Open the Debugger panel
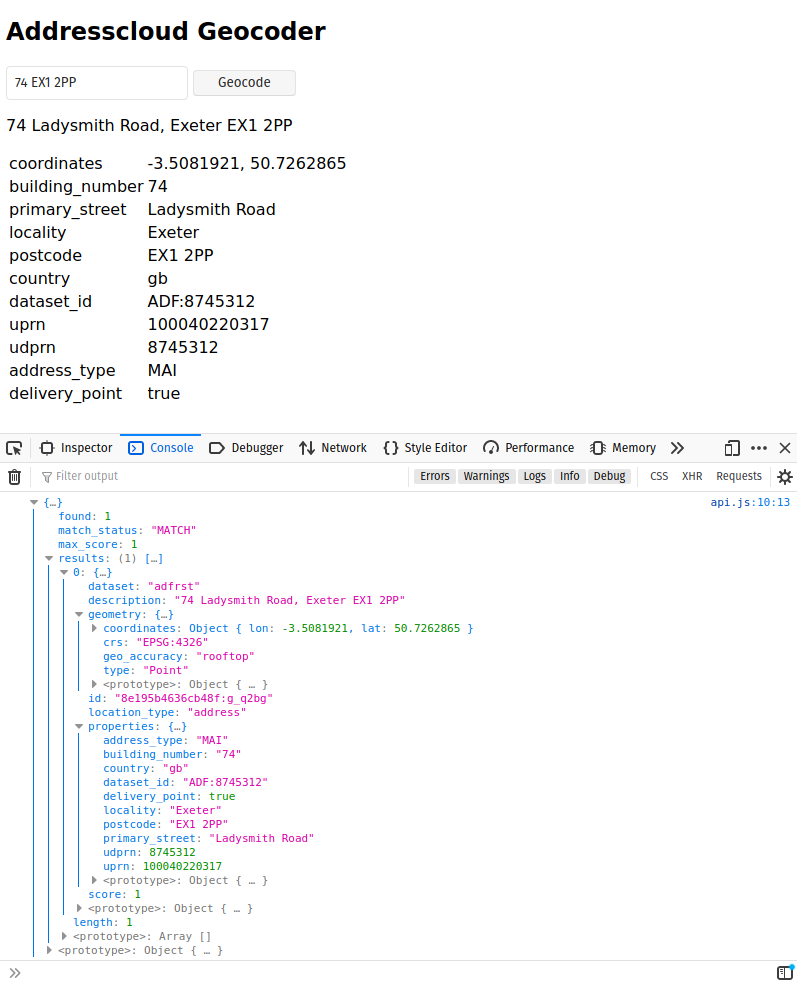Viewport: 797px width, 990px height. pos(246,448)
